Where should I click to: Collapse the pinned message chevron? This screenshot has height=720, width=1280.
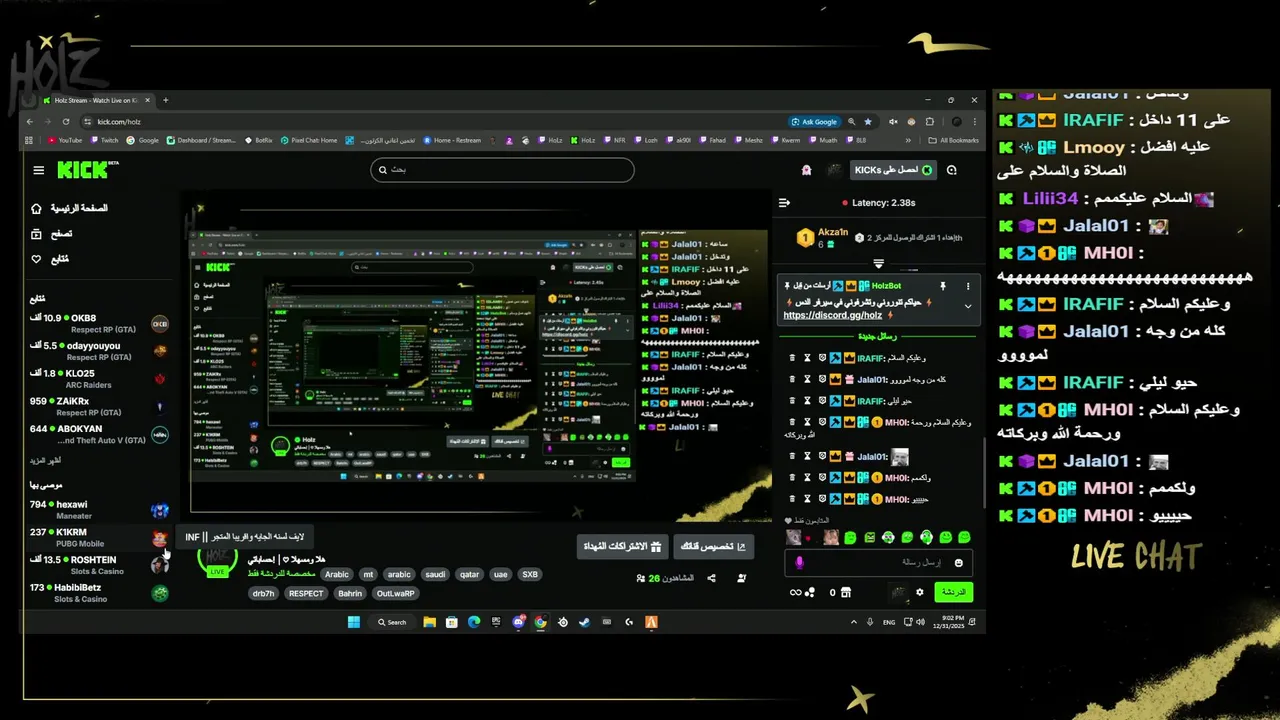point(967,306)
